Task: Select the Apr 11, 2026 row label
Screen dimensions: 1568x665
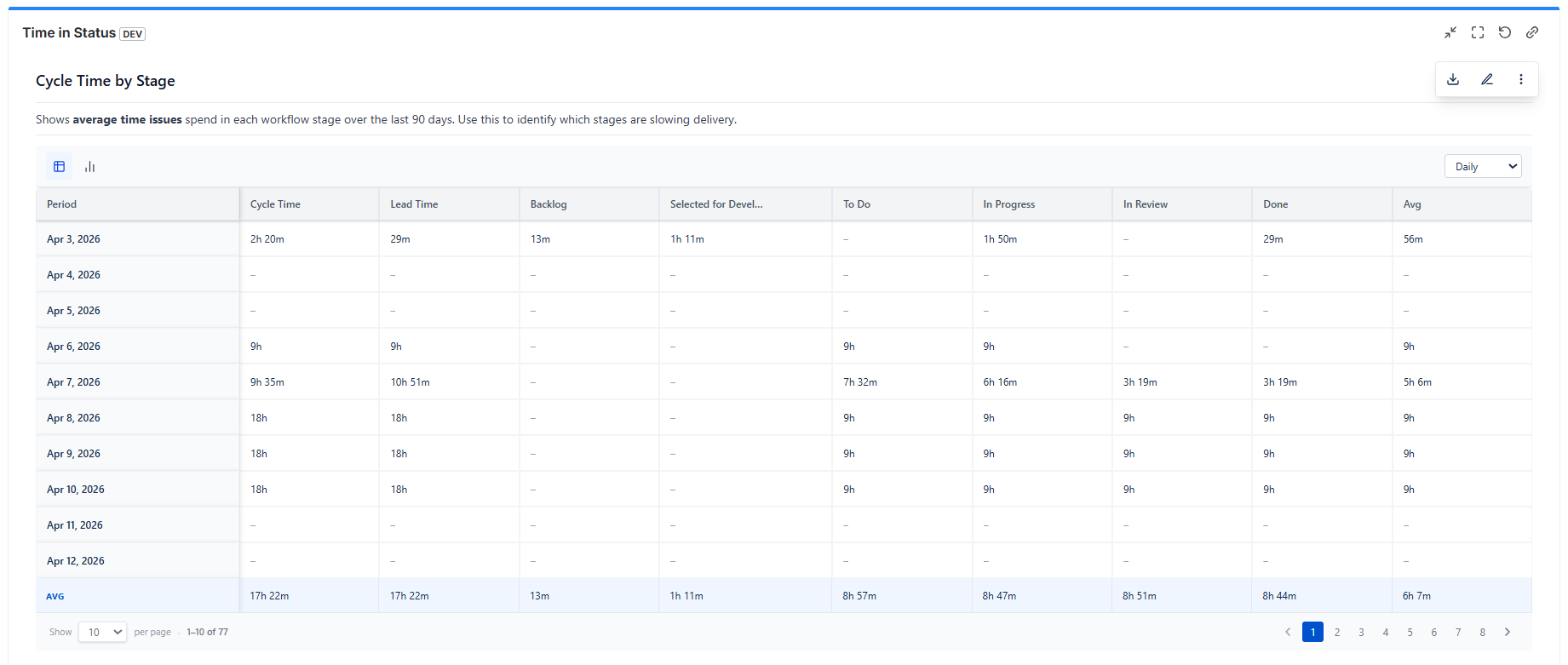Action: coord(75,525)
